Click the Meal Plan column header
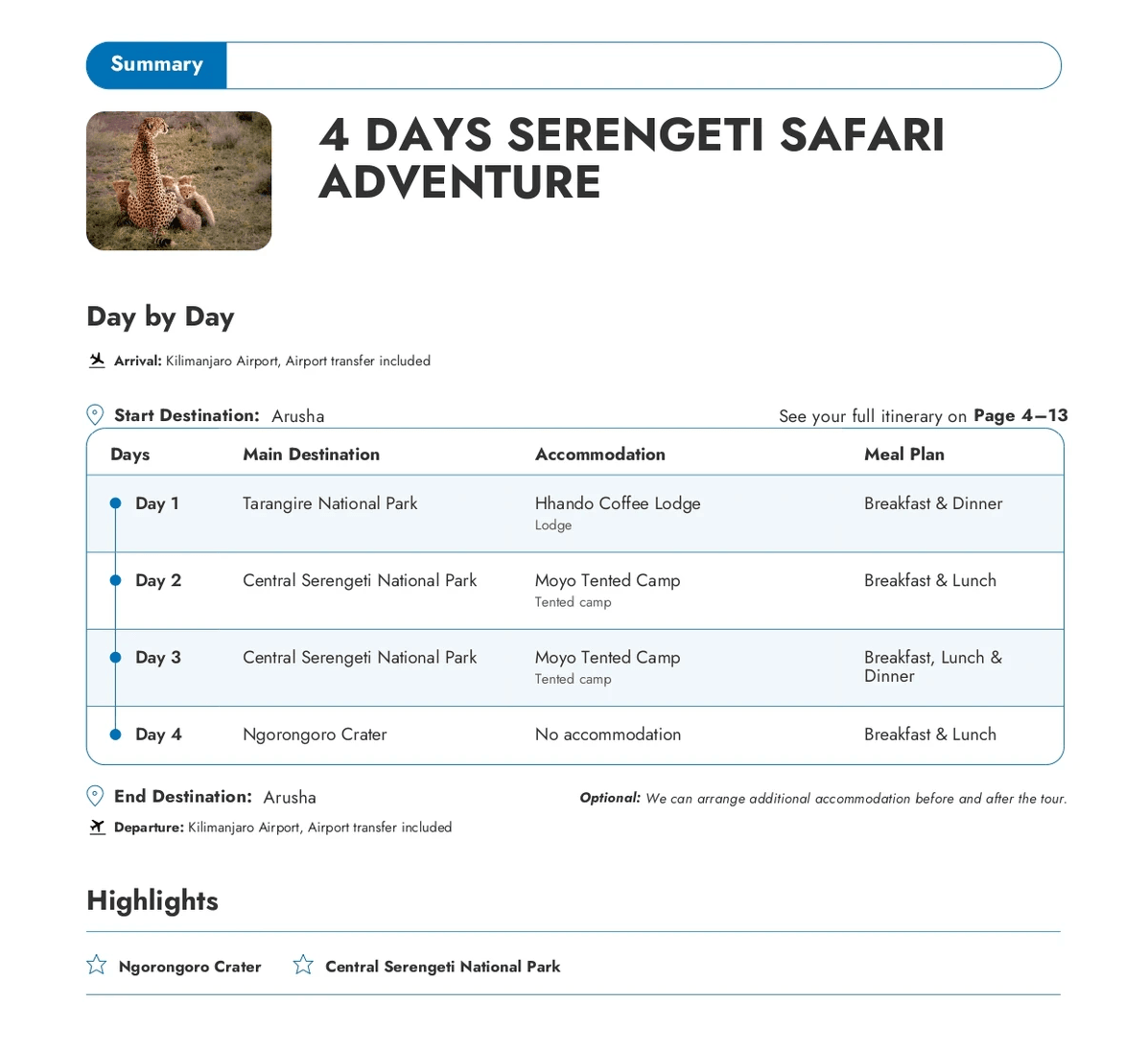 (903, 455)
